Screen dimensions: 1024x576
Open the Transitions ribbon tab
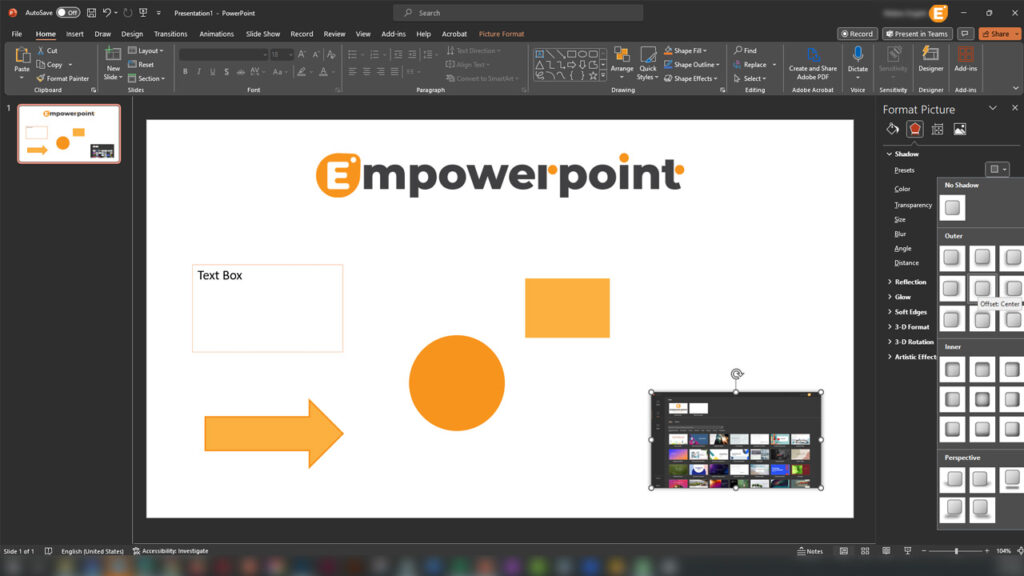[x=170, y=34]
